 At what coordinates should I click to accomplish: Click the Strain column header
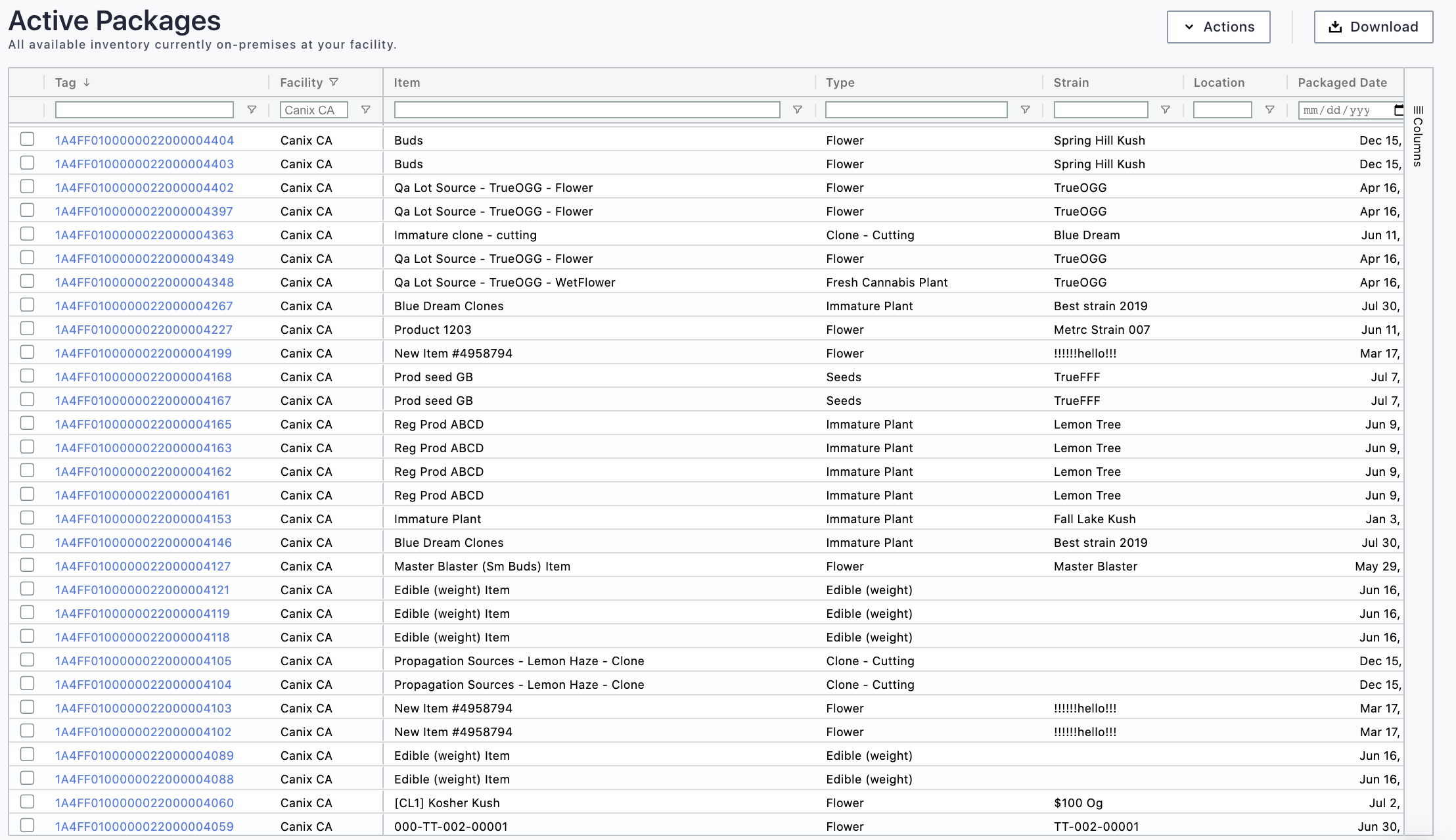coord(1071,82)
